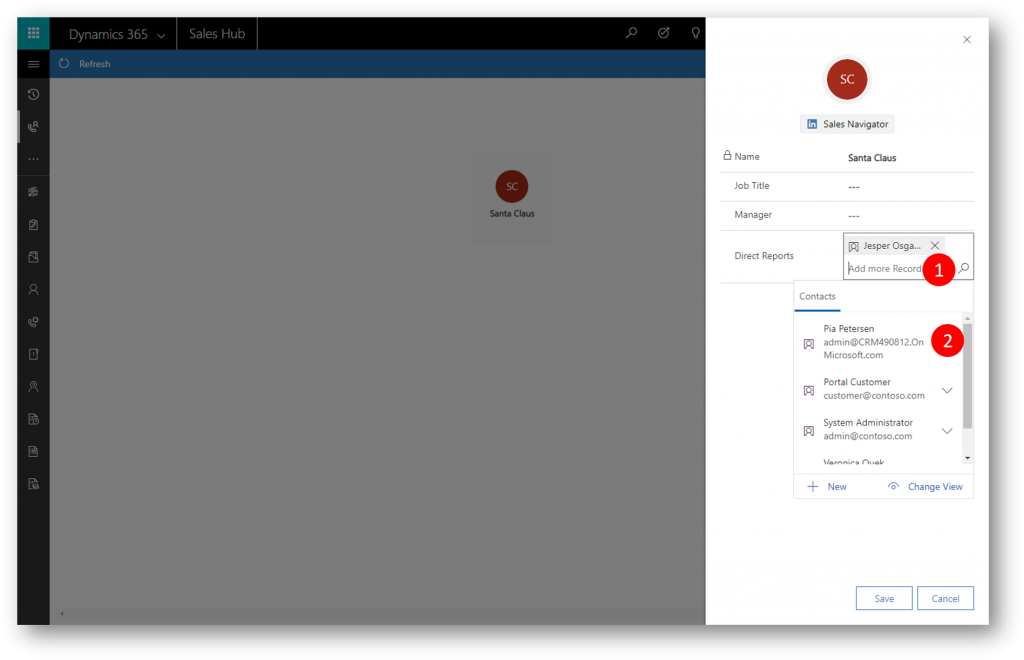Click the Sales Hub app name
Image resolution: width=1024 pixels, height=660 pixels.
pos(217,33)
